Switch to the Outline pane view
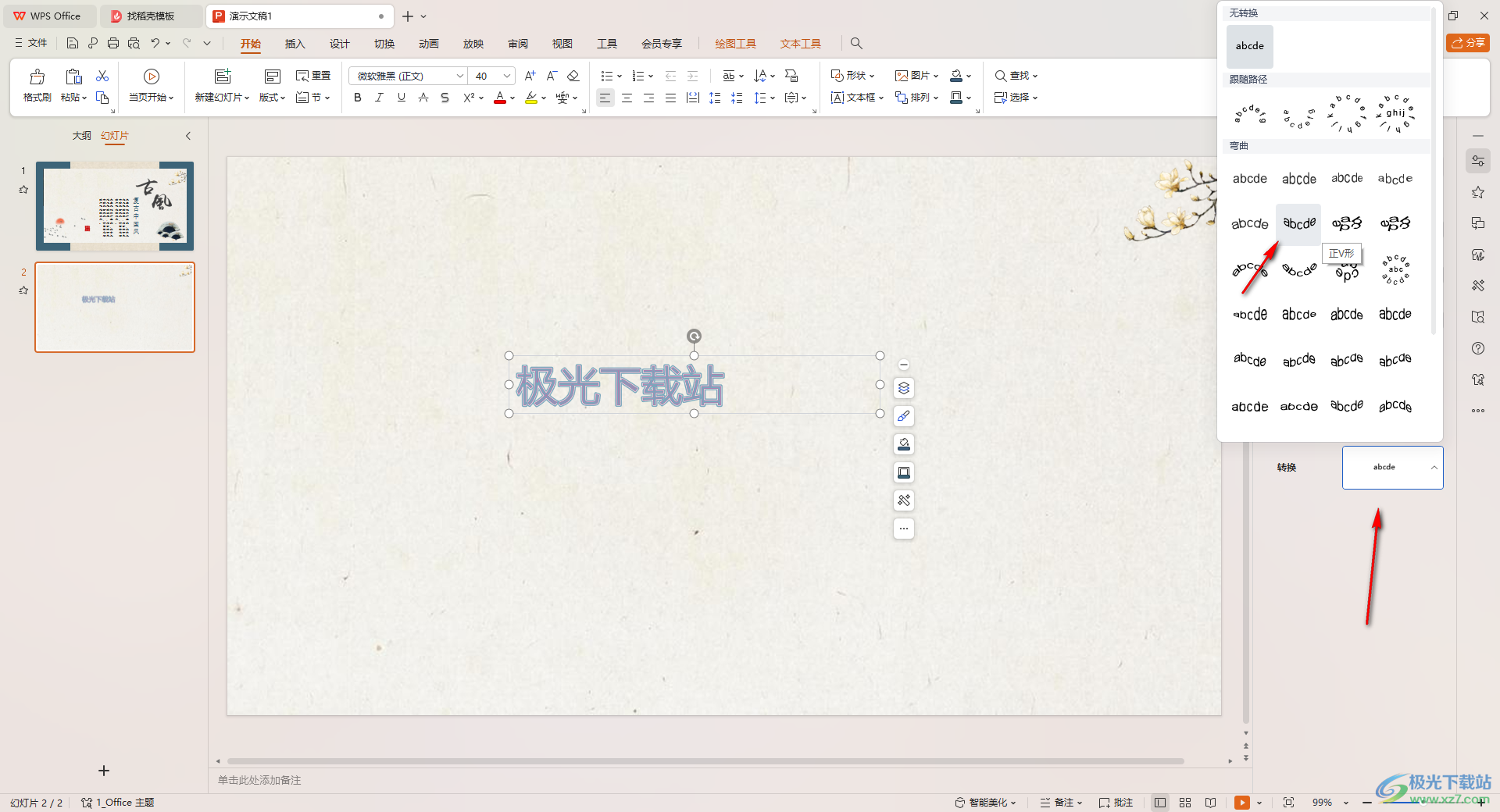Image resolution: width=1500 pixels, height=812 pixels. click(x=81, y=136)
